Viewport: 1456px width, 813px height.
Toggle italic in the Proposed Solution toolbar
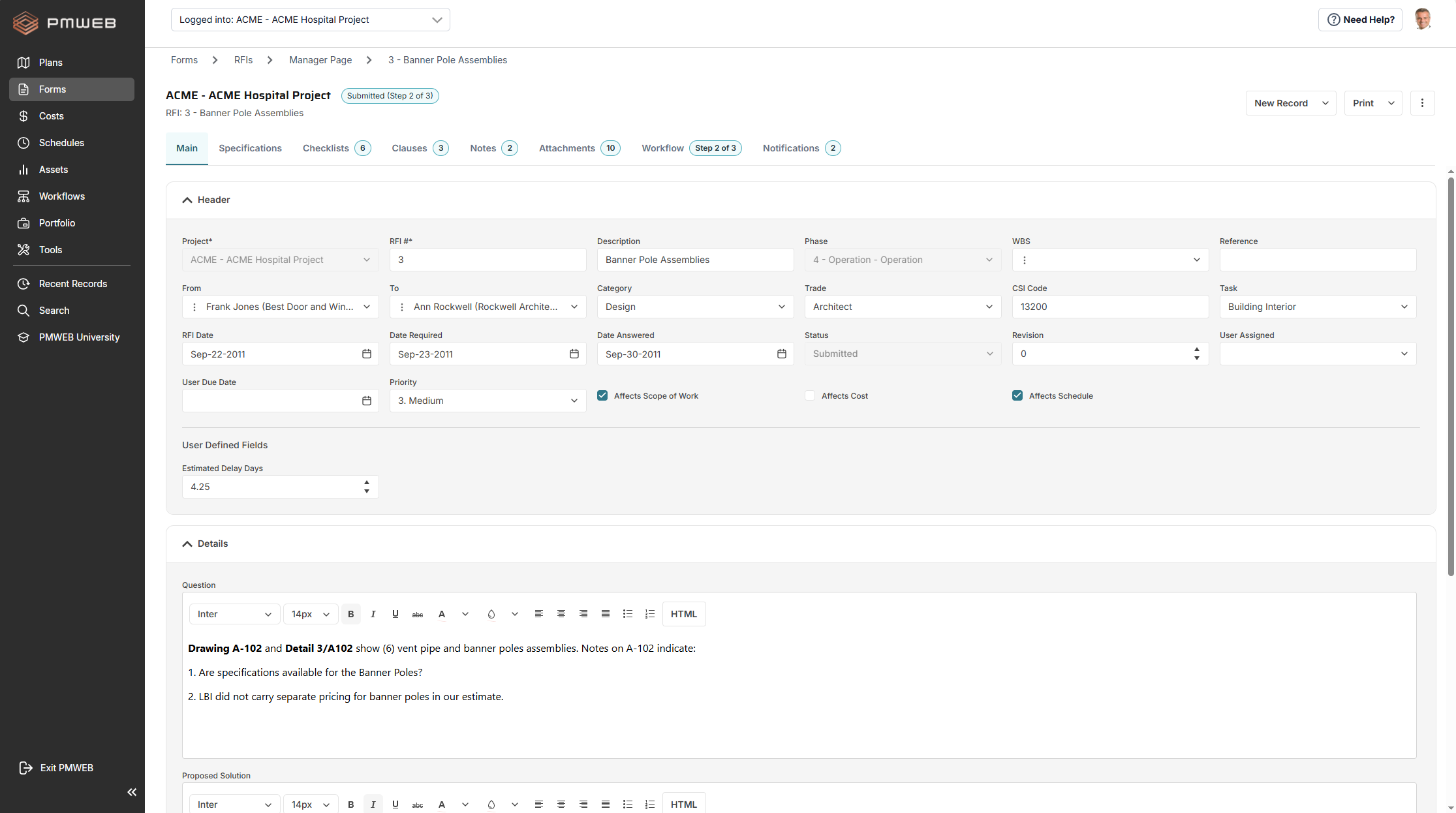point(373,804)
